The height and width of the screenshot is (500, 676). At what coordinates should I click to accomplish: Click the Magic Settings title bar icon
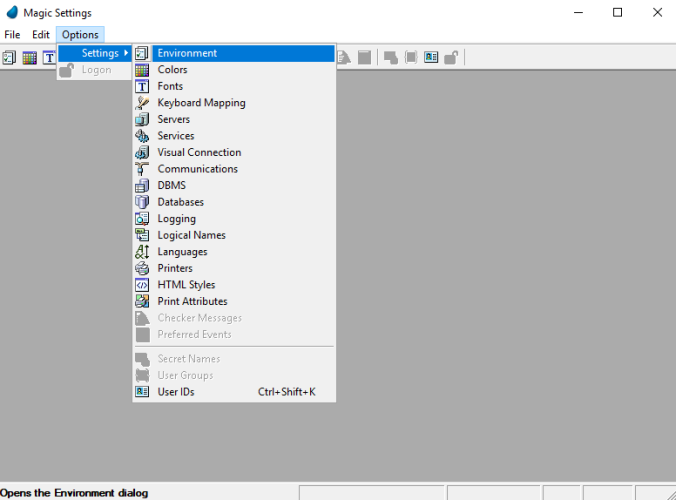pyautogui.click(x=12, y=12)
